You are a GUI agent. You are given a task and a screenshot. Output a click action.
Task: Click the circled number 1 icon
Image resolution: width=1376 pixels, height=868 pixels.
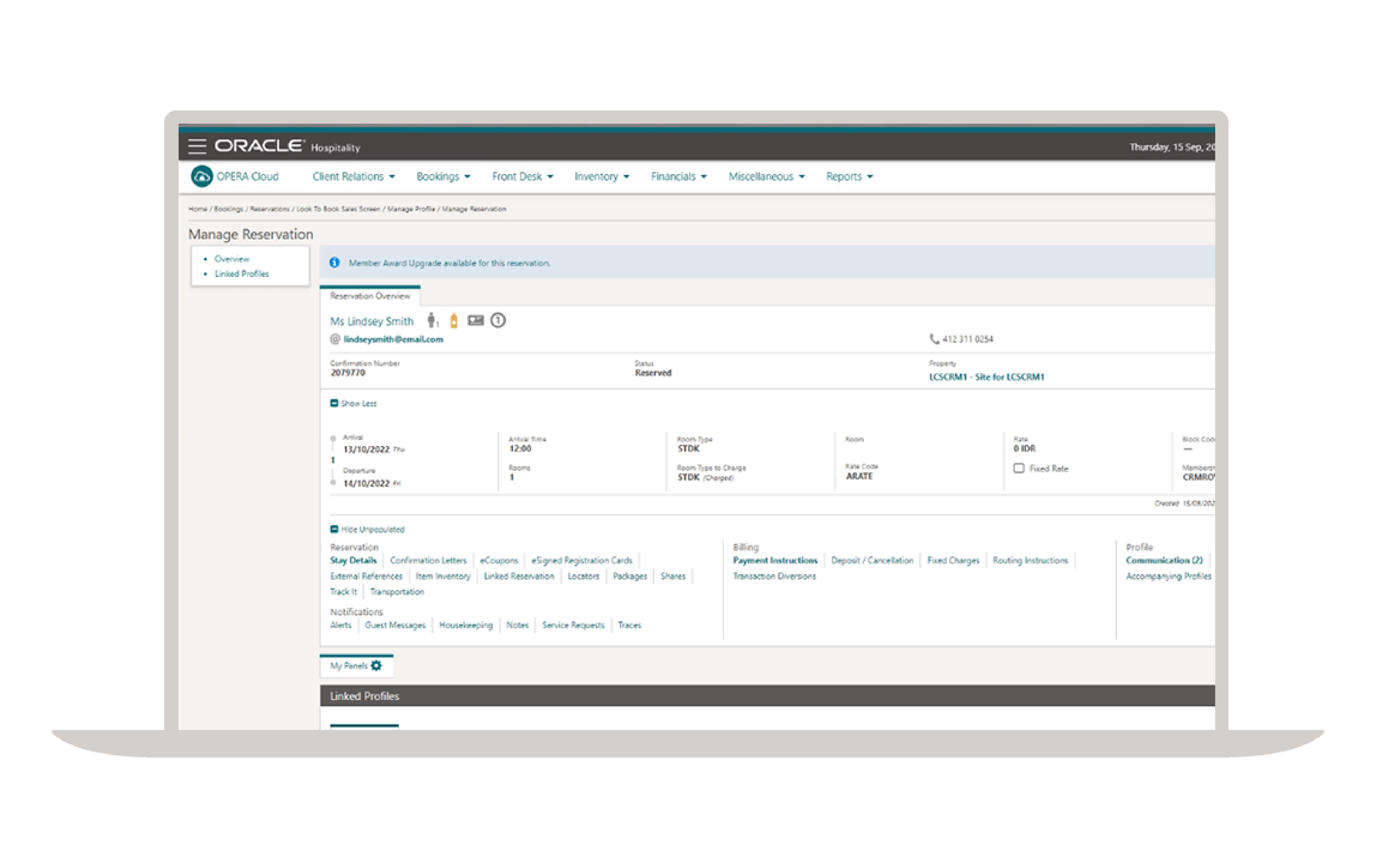click(x=497, y=321)
